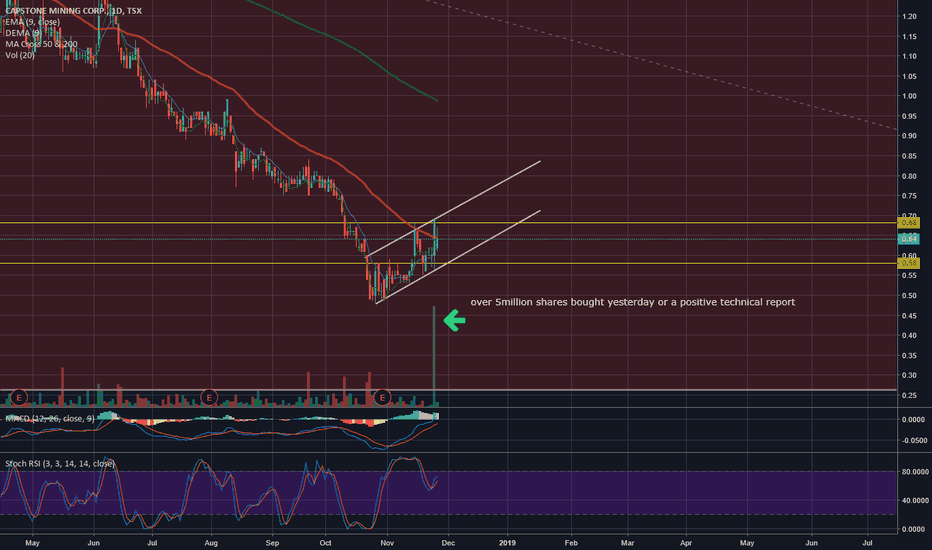
Task: Select the Stoch RSI (3, 3, 14, 14, close) legend
Action: (59, 463)
